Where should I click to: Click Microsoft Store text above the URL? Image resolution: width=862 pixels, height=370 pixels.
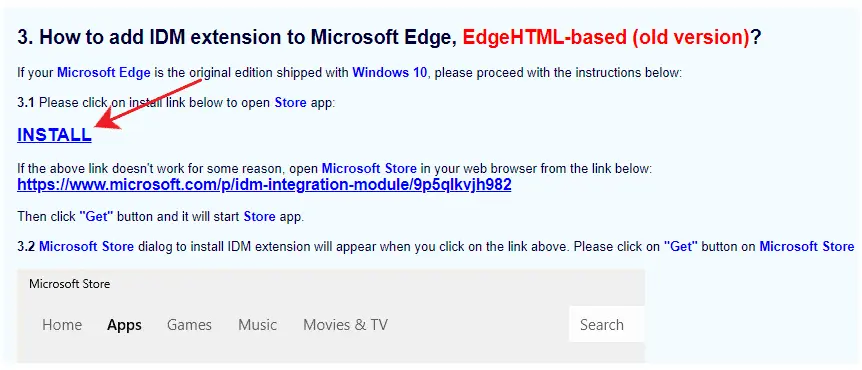pyautogui.click(x=369, y=168)
